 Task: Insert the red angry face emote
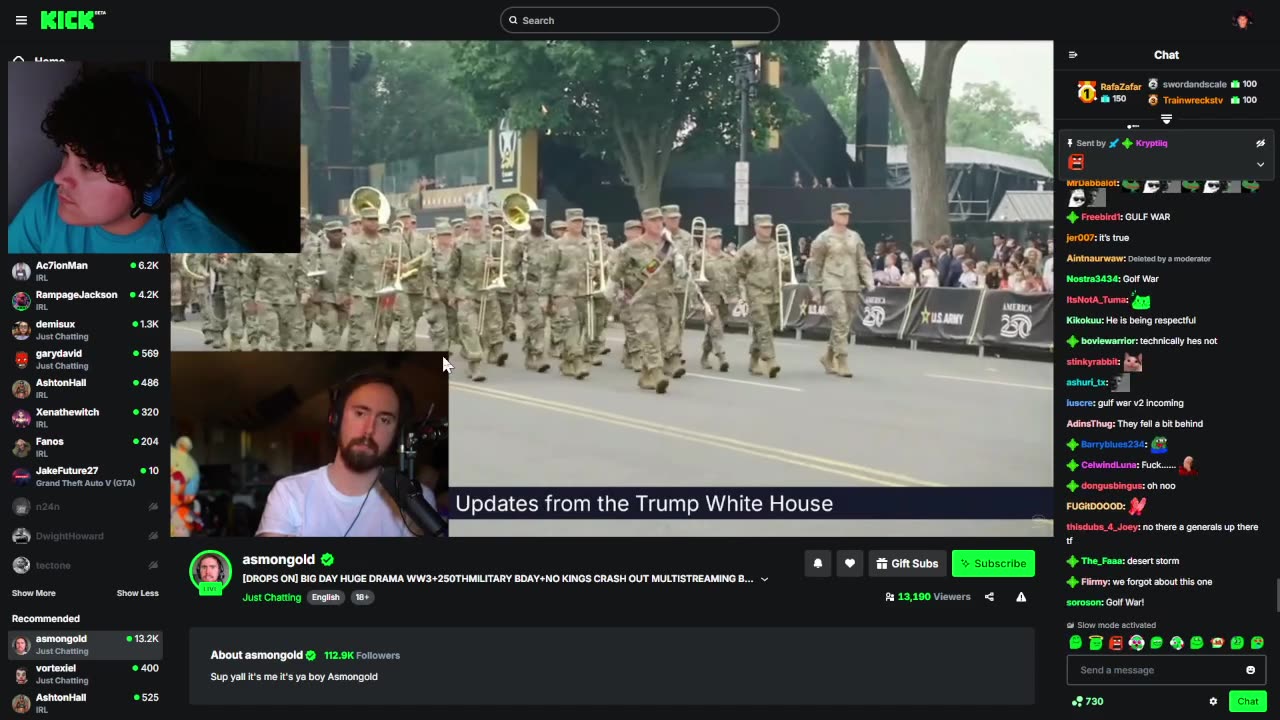click(1116, 643)
